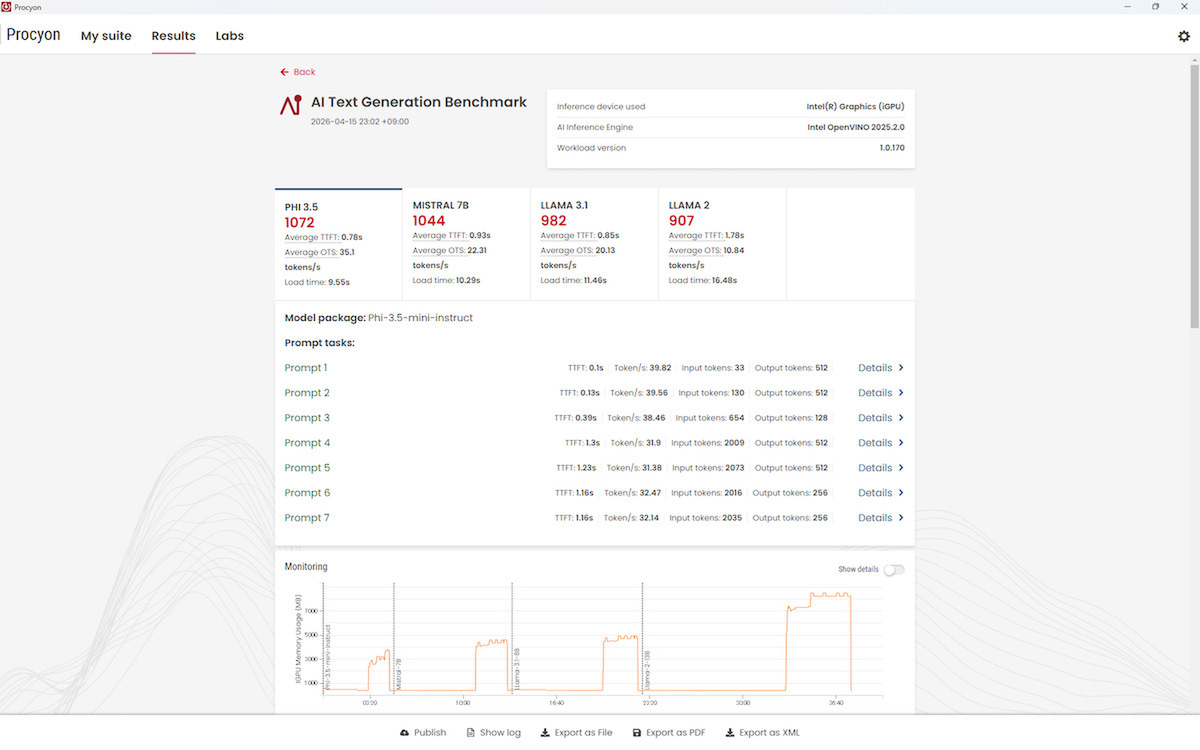Click Prompt 4 input tokens 2009 value
1200x750 pixels.
coord(735,443)
